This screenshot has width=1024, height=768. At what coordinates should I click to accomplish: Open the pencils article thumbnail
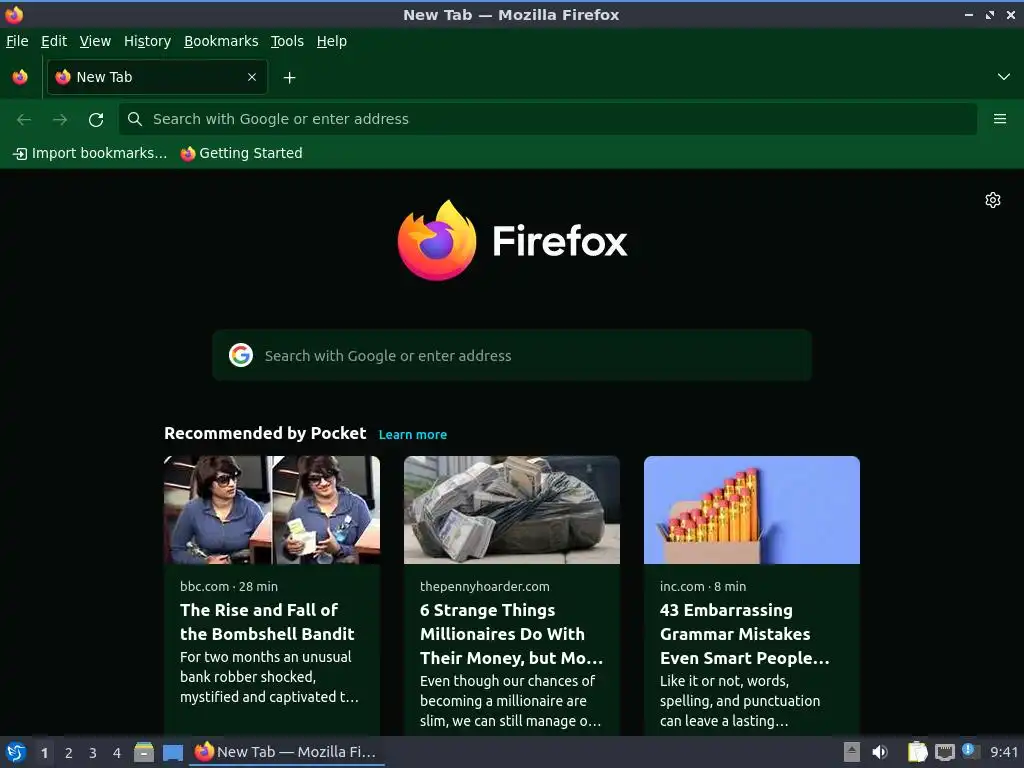click(x=752, y=510)
